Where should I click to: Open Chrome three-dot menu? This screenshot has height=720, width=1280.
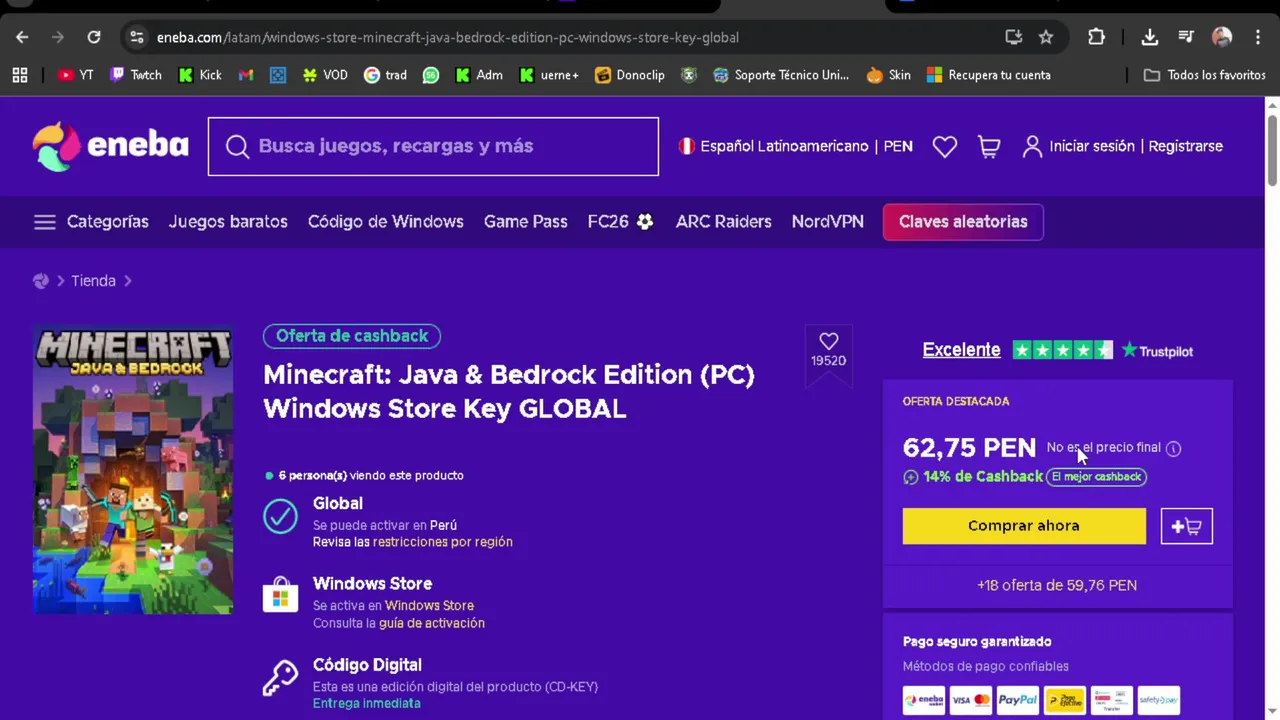(x=1256, y=37)
